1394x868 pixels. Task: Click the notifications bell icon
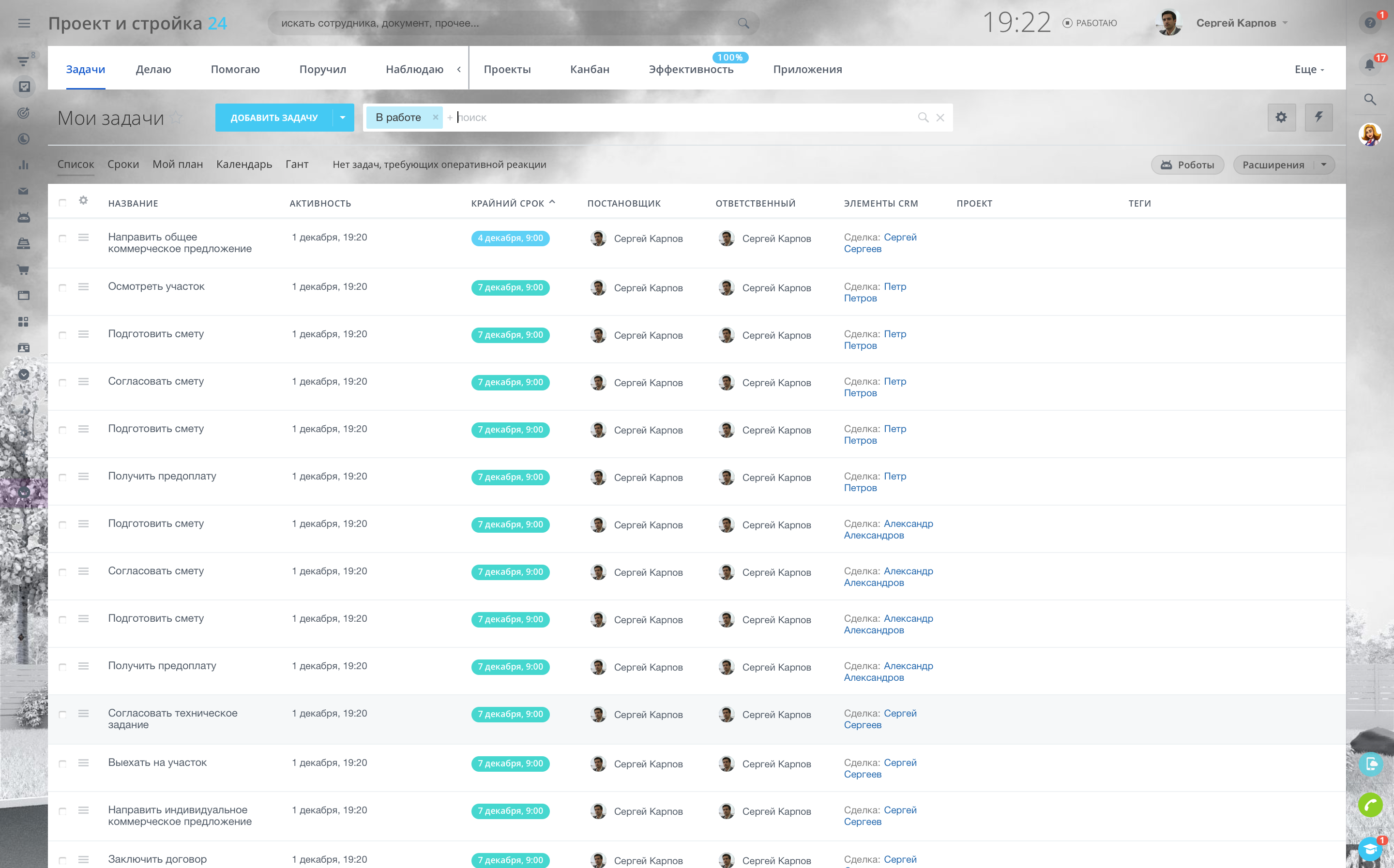[x=1369, y=65]
